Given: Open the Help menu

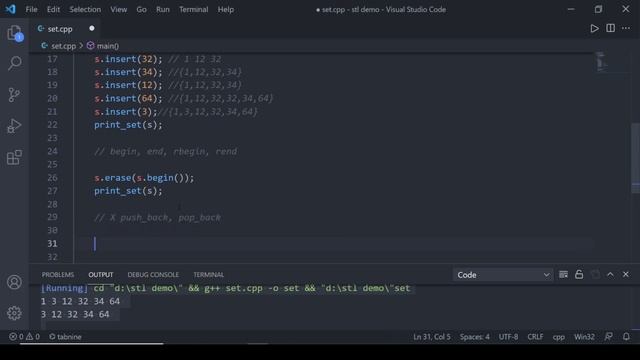Looking at the screenshot, I should pyautogui.click(x=225, y=9).
